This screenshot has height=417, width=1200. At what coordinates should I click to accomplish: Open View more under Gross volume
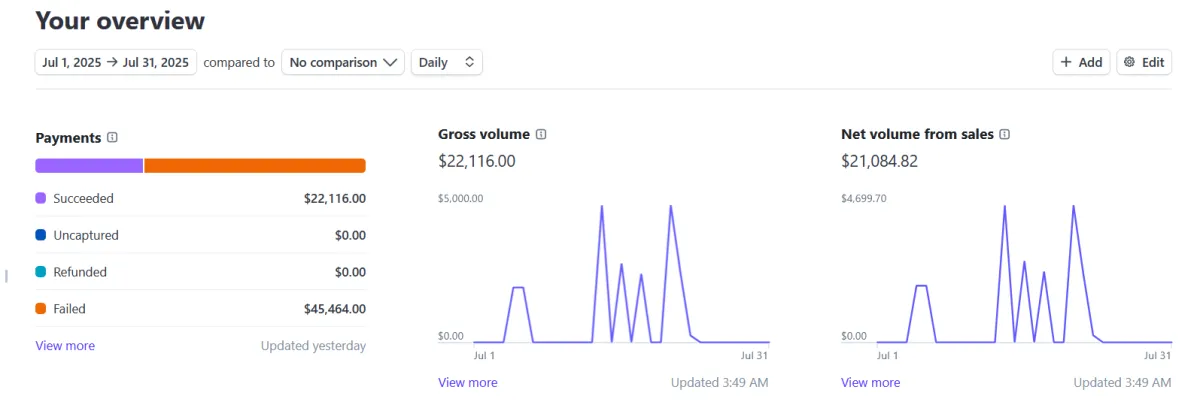click(x=467, y=383)
